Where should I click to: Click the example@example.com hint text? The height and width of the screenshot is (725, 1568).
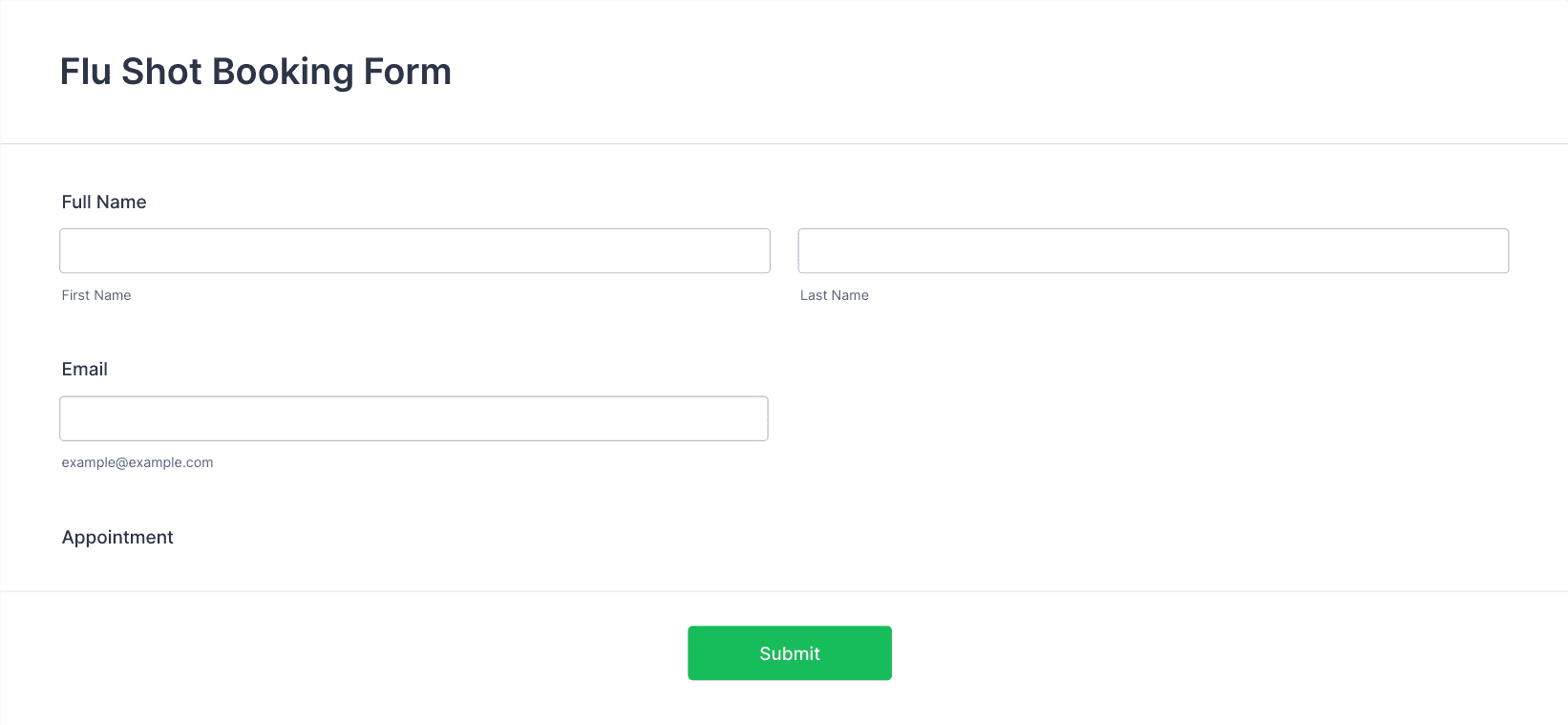pos(138,462)
